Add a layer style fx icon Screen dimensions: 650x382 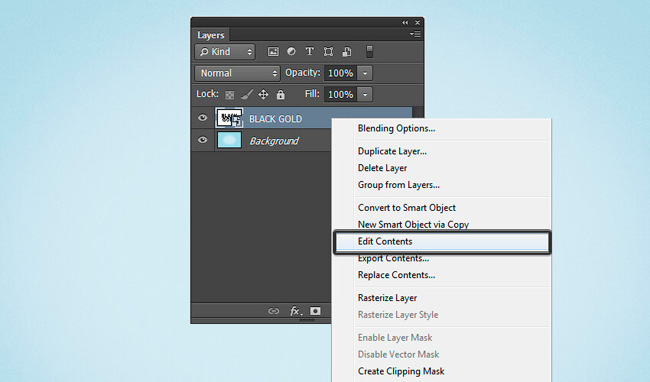[x=295, y=311]
